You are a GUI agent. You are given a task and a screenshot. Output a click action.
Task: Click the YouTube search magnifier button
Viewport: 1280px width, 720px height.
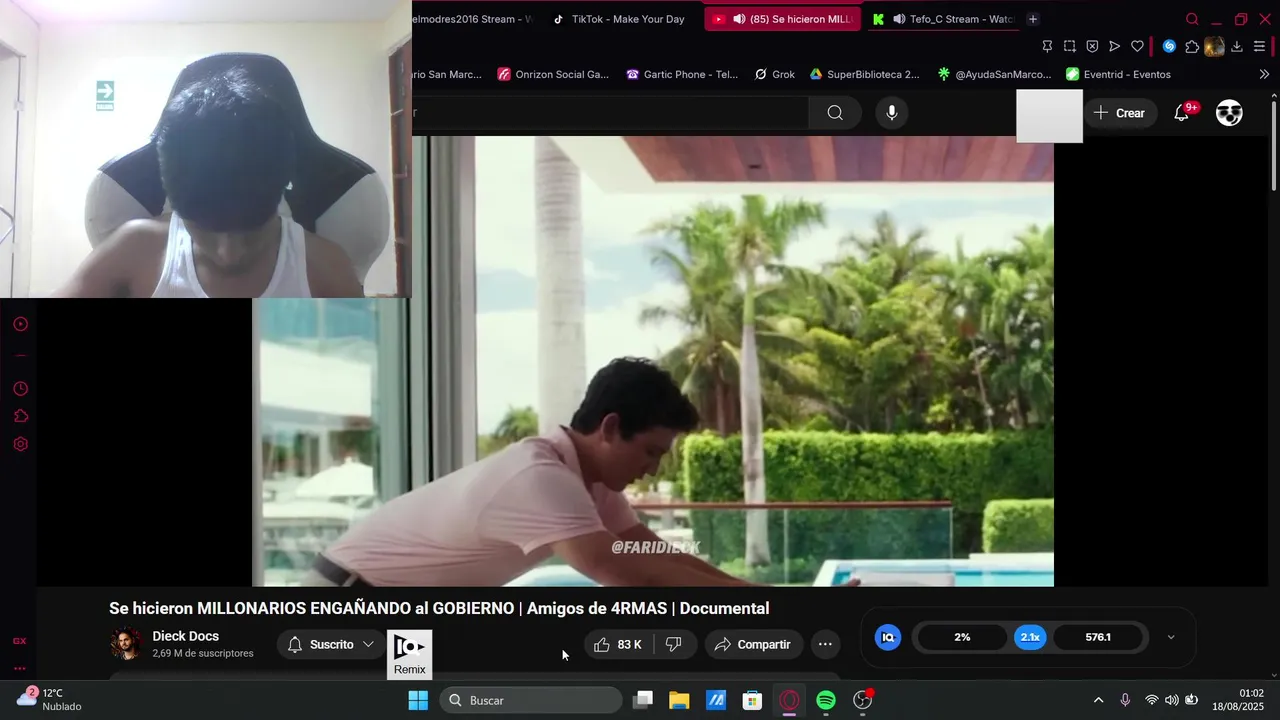tap(835, 113)
